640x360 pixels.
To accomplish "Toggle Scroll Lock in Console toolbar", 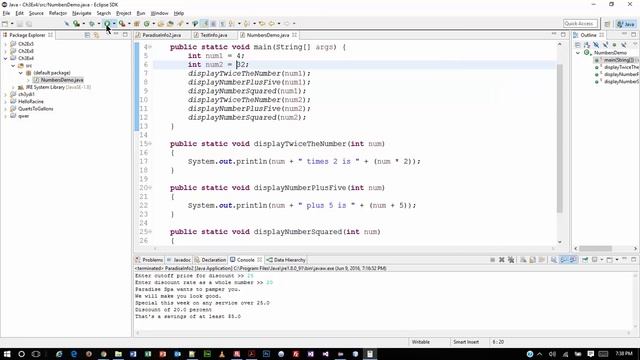I will [x=533, y=260].
